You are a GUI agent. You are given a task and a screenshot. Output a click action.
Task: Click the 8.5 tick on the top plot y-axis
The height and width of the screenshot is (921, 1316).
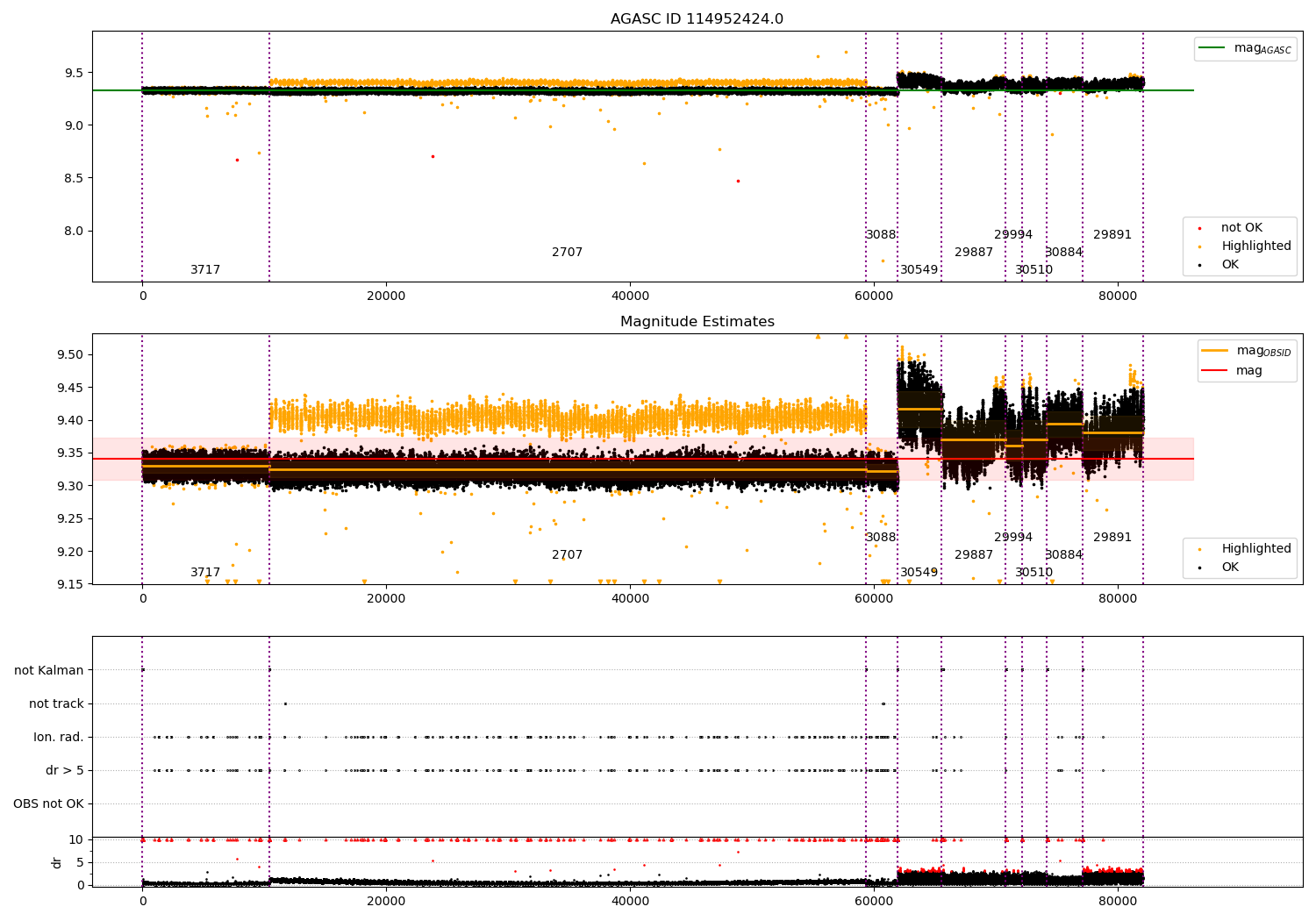pyautogui.click(x=74, y=178)
